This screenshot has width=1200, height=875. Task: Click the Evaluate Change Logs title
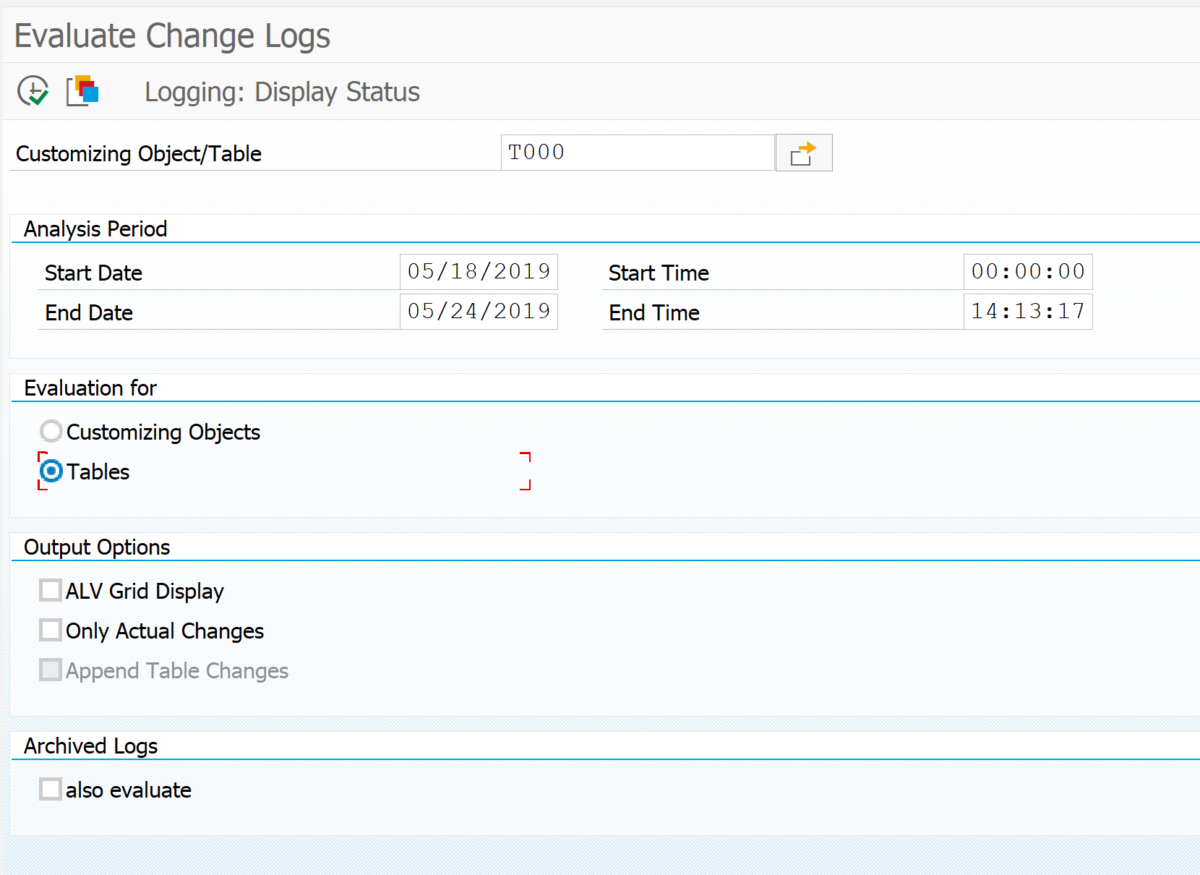[x=172, y=36]
